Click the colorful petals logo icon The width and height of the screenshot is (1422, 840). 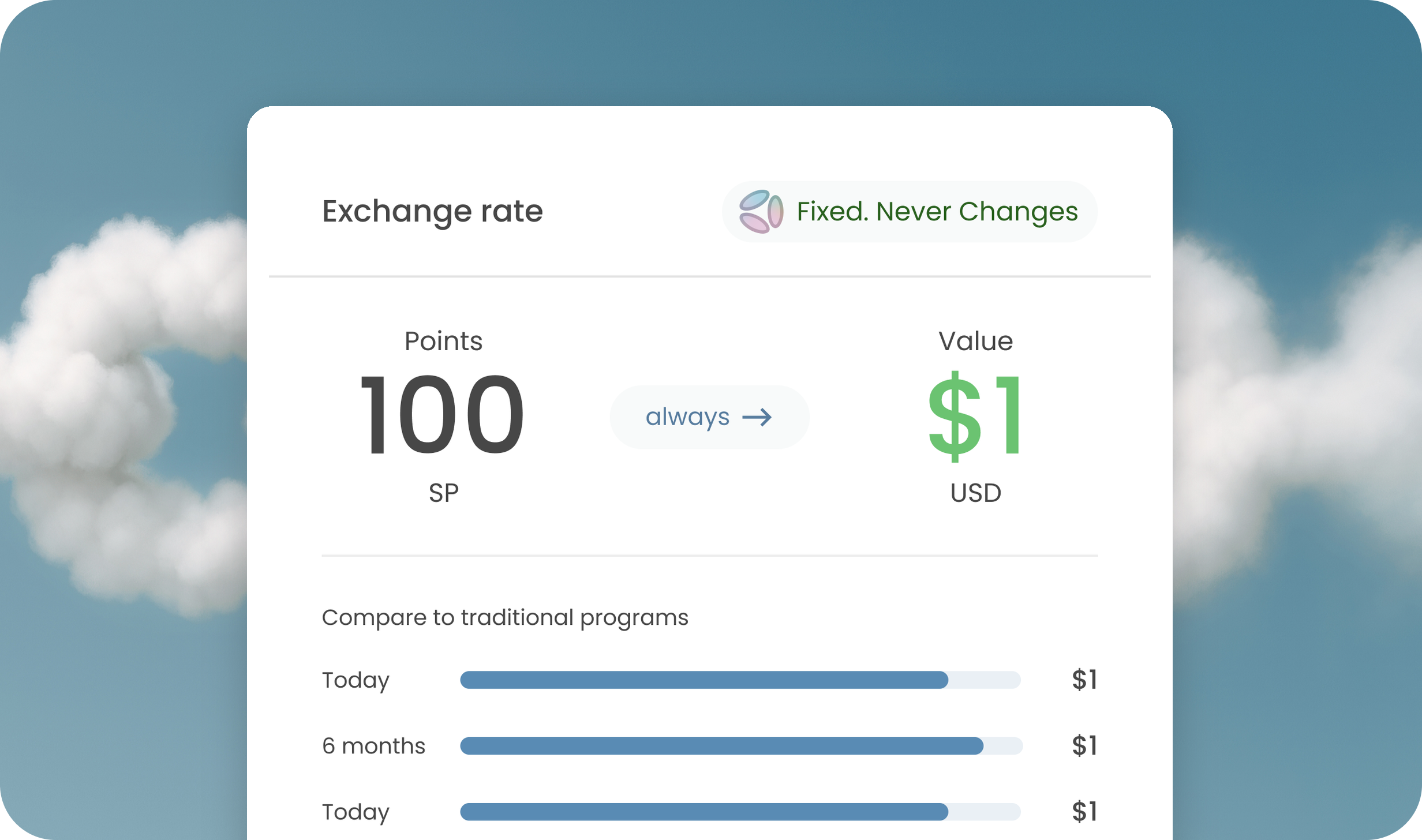(x=761, y=211)
